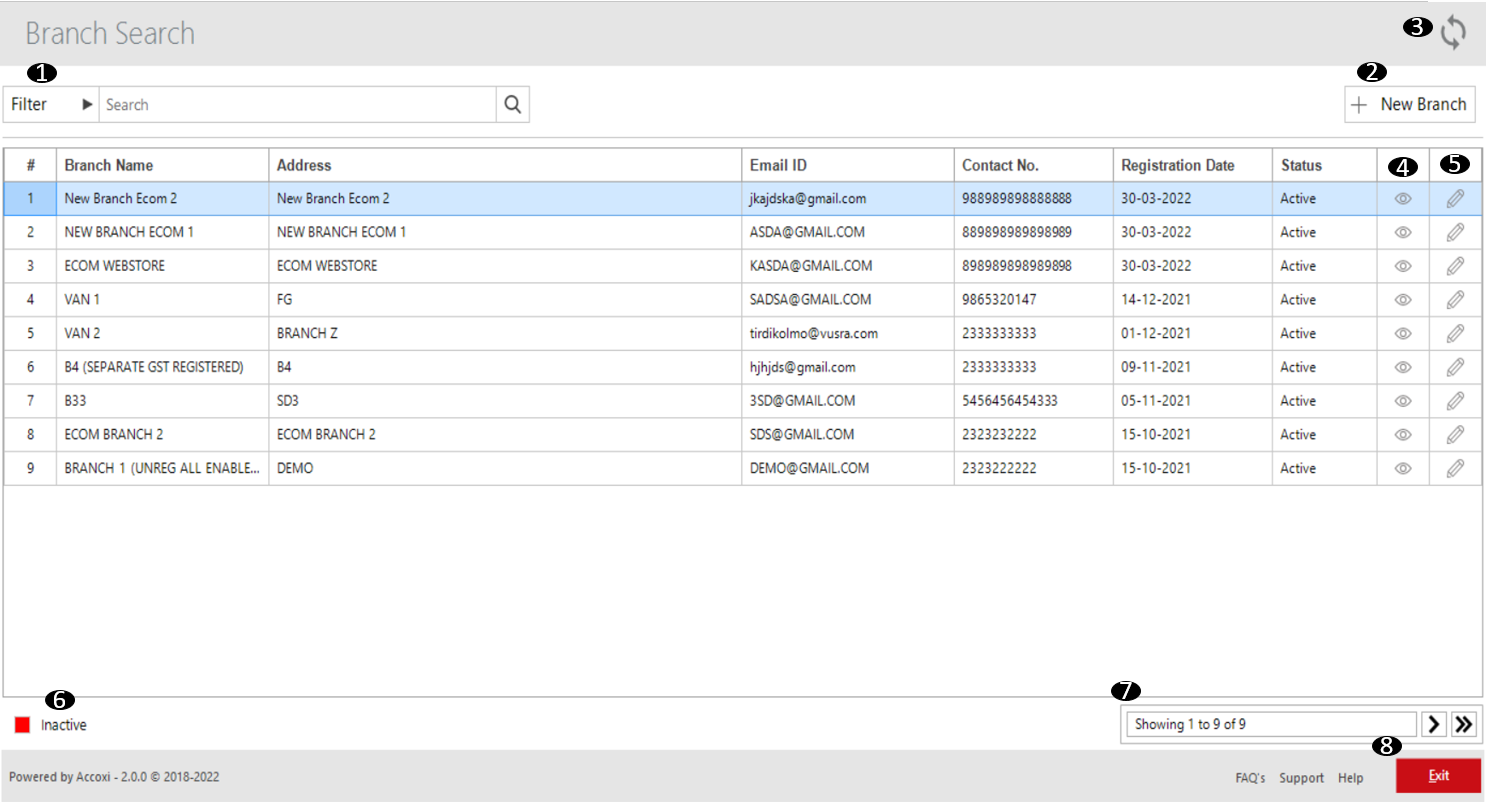Sort by Address column header

point(505,165)
